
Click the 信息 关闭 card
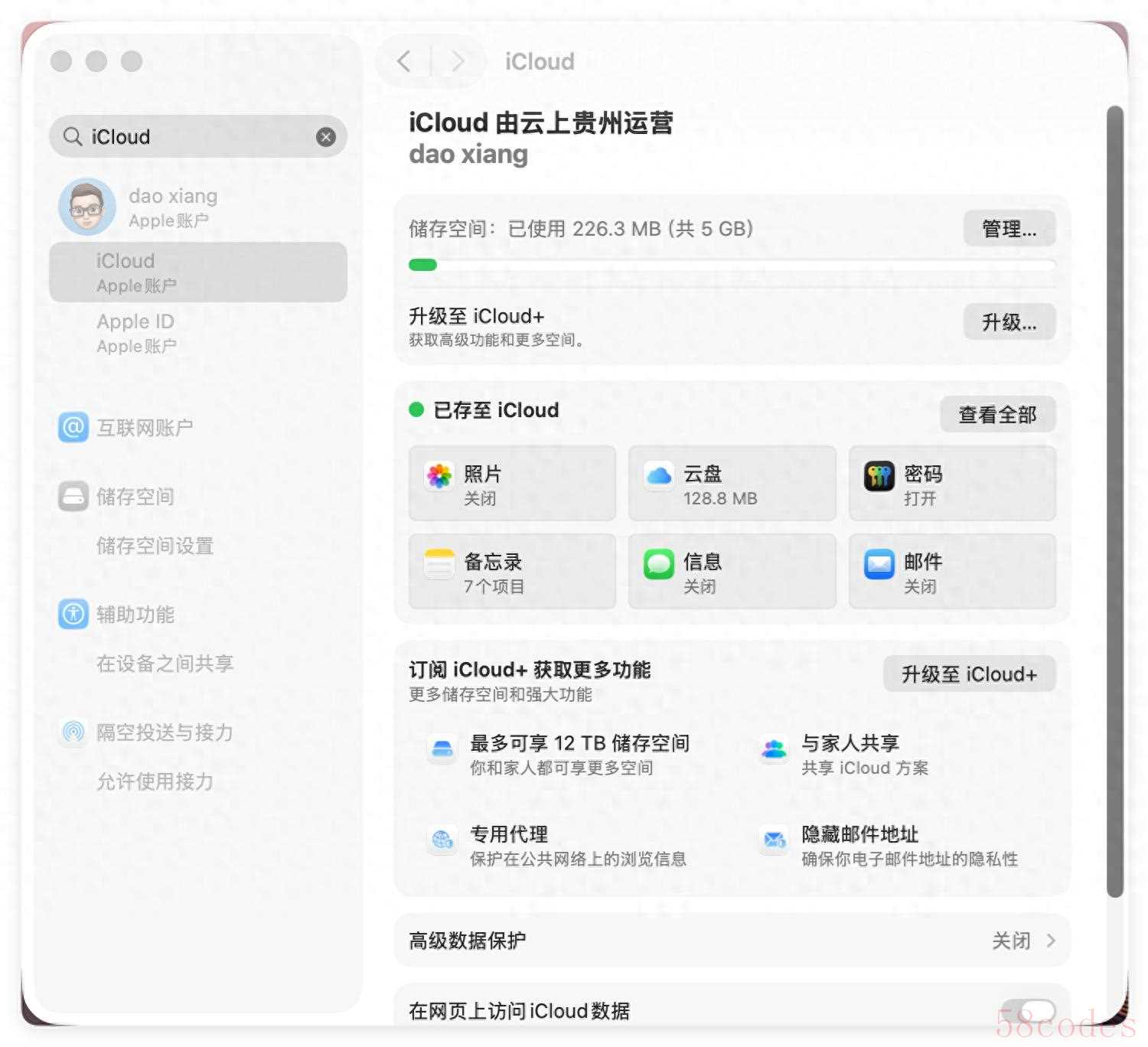[x=732, y=571]
